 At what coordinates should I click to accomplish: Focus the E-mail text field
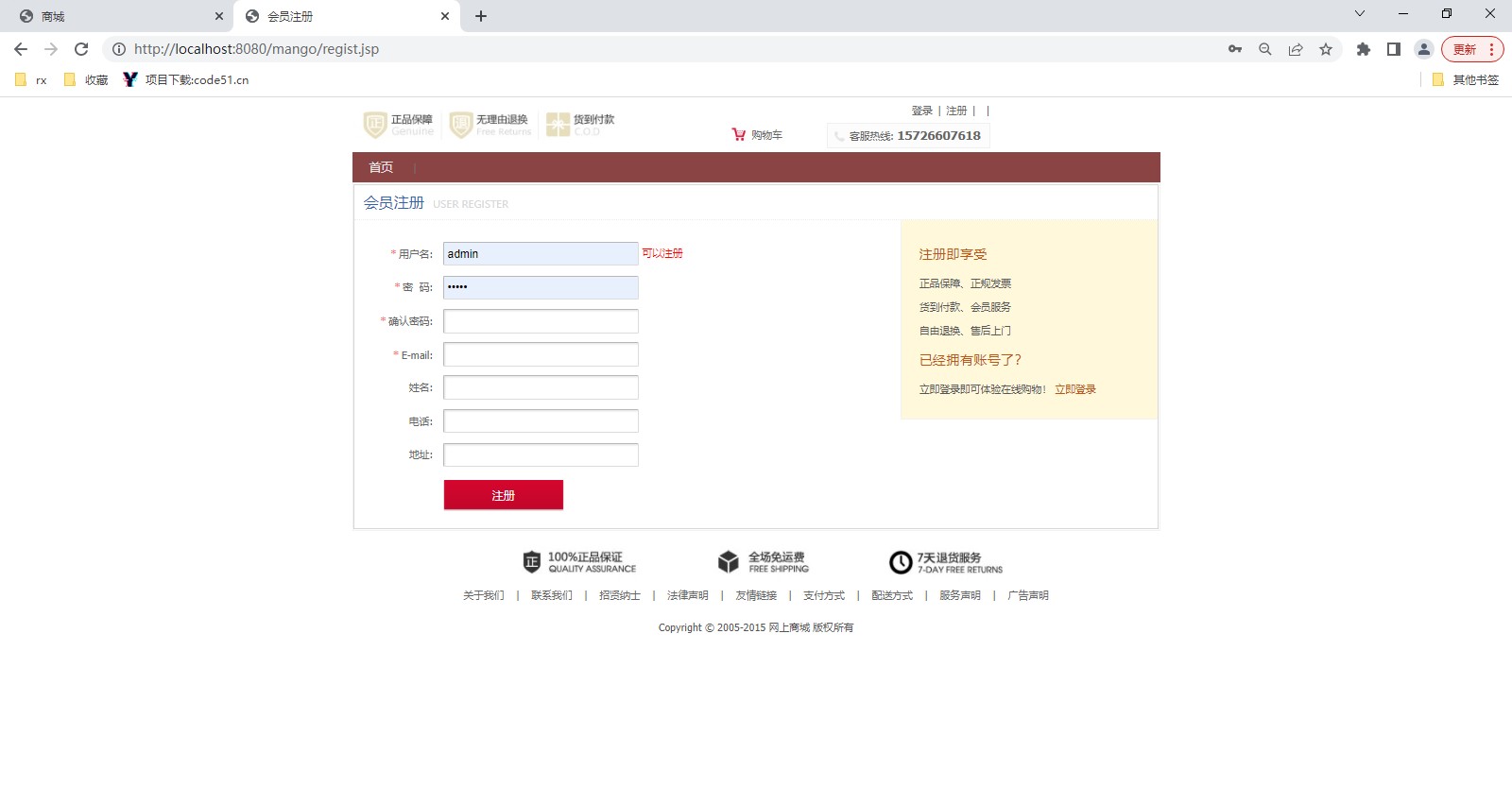tap(541, 354)
